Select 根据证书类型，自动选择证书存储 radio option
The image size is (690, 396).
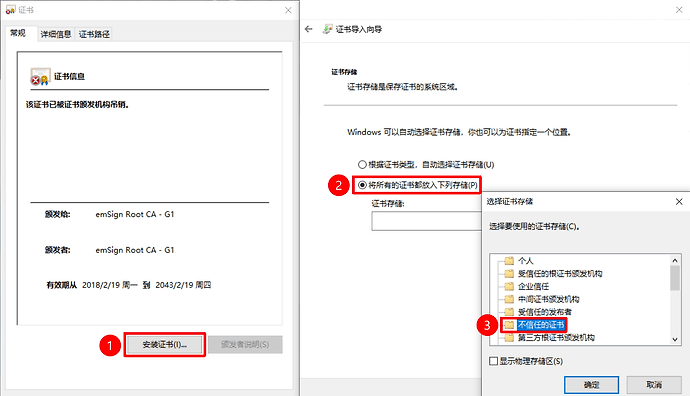426,165
